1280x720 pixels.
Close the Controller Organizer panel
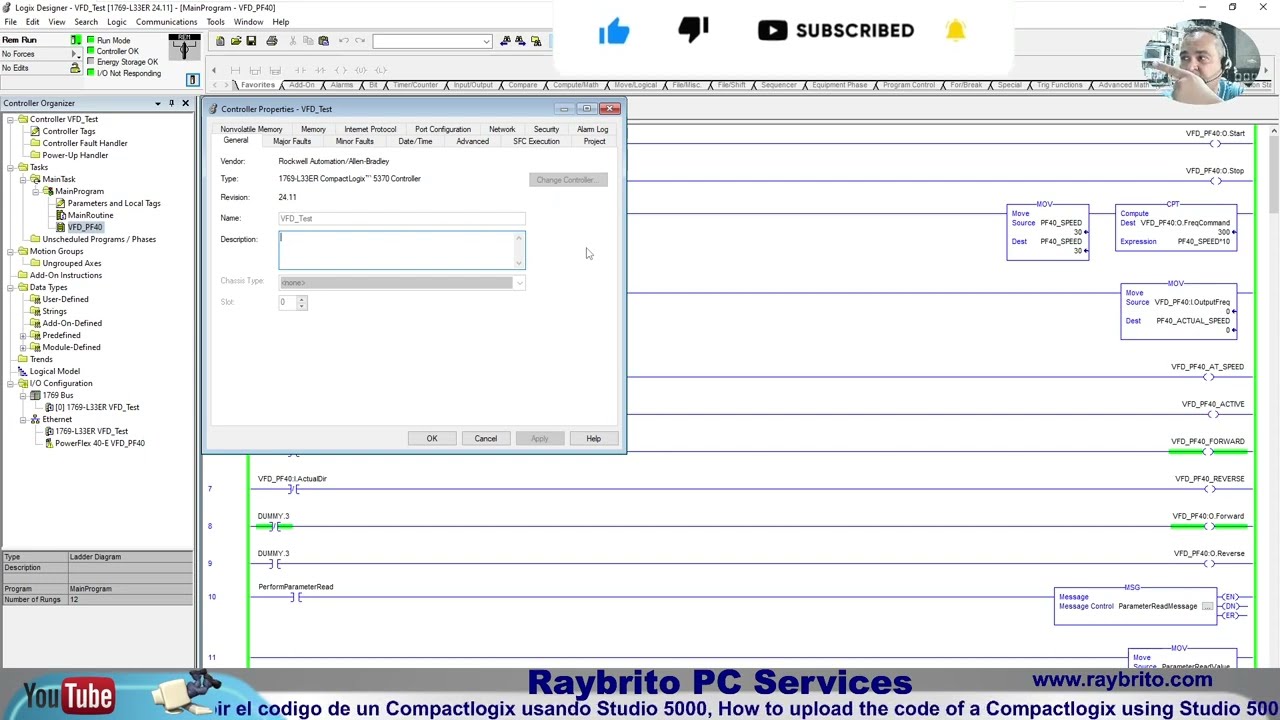coord(185,103)
